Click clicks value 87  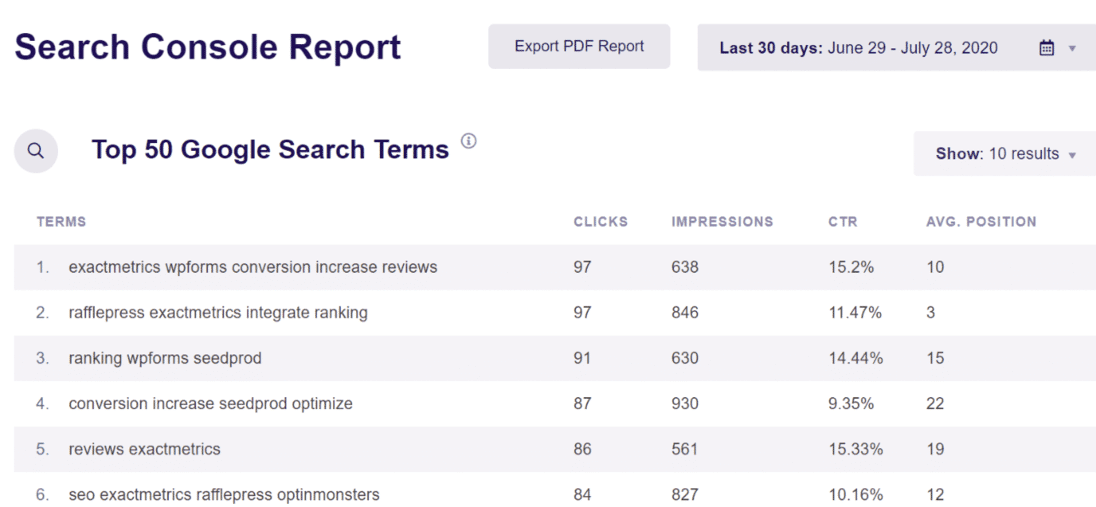coord(582,404)
